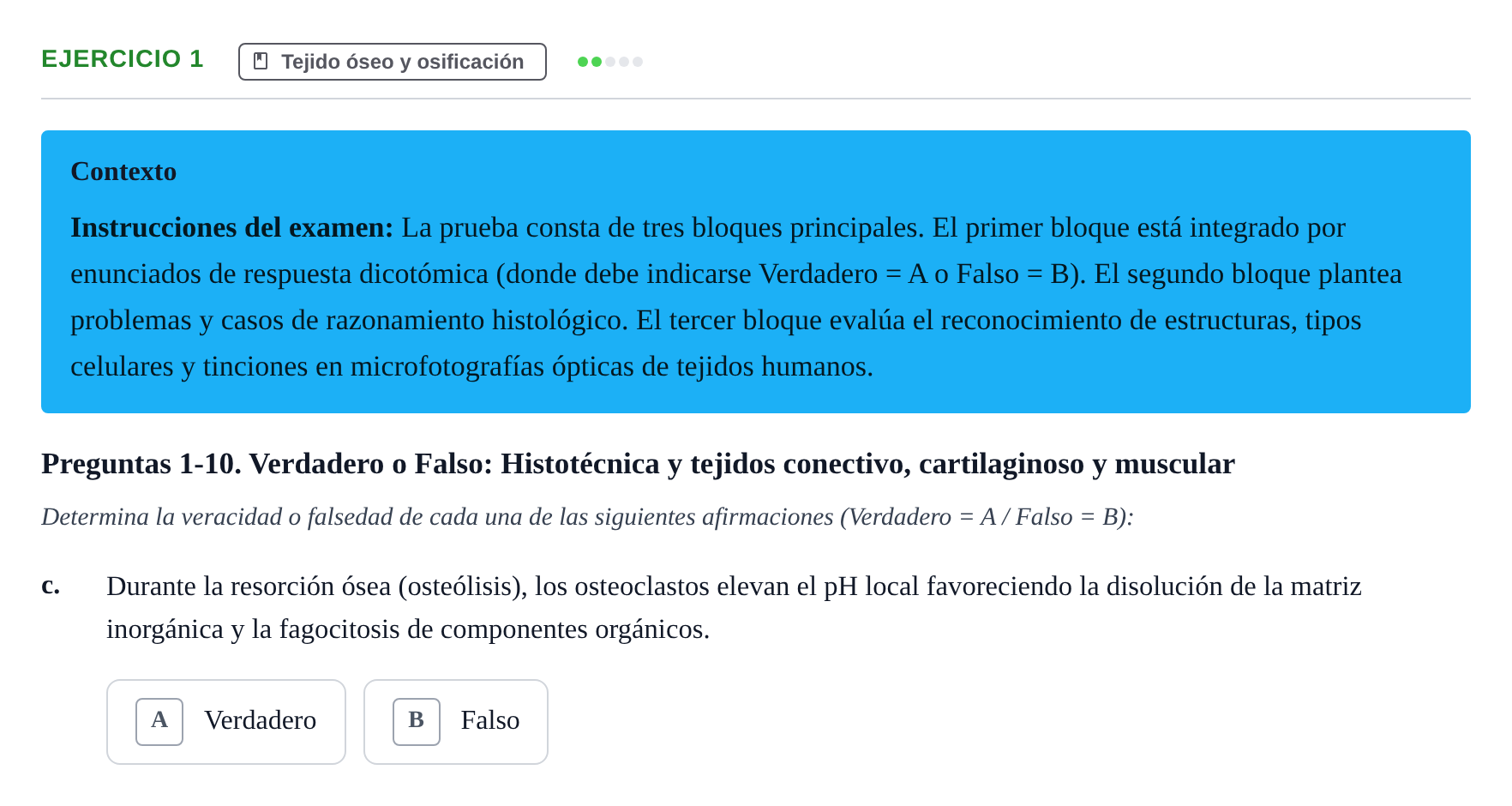Click the Contexto heading in blue box
The height and width of the screenshot is (806, 1512).
(123, 171)
